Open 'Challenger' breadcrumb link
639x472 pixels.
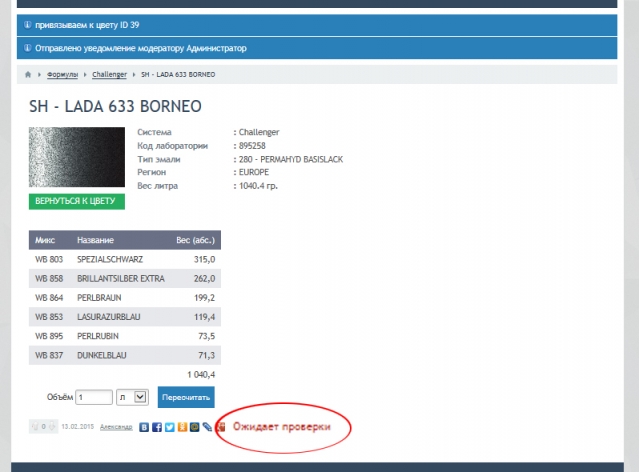point(109,75)
